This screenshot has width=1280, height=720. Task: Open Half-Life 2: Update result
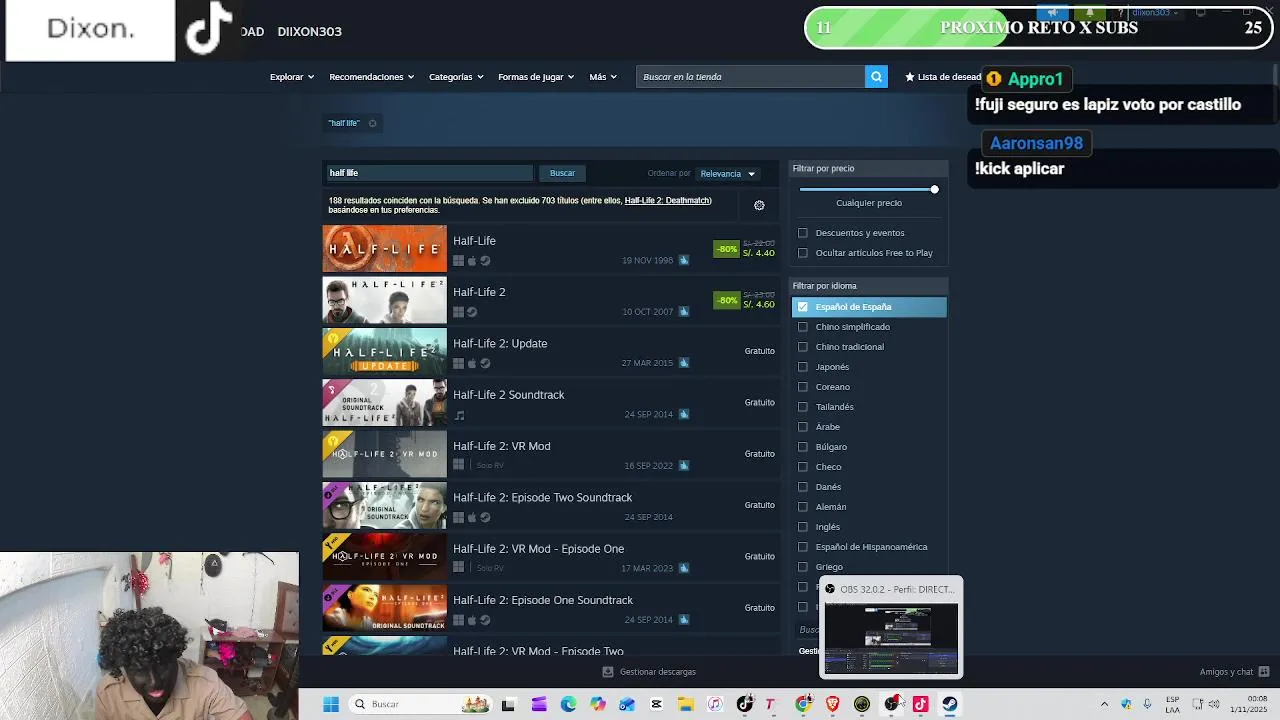[551, 352]
